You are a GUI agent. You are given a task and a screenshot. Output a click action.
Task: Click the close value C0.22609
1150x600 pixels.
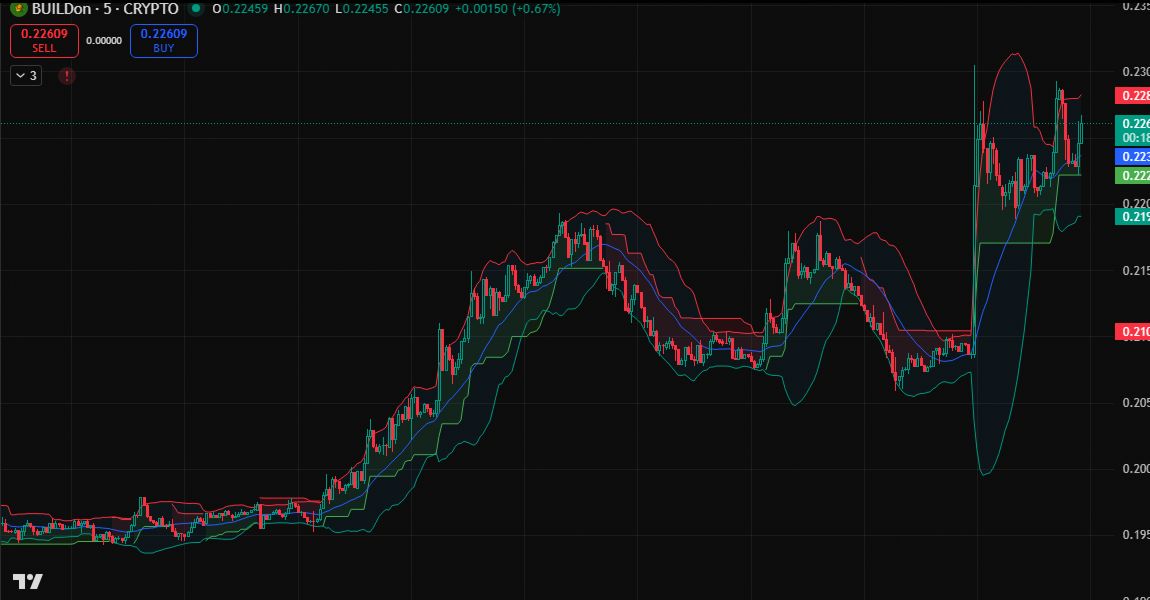click(x=421, y=9)
